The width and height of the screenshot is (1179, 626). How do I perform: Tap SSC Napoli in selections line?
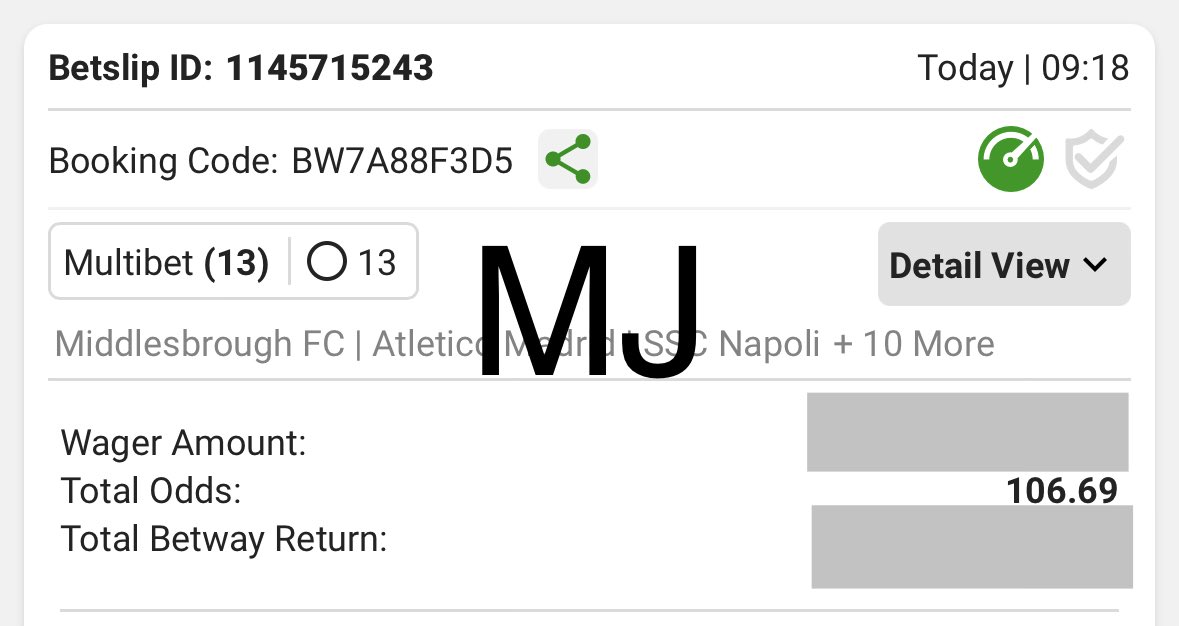coord(729,344)
